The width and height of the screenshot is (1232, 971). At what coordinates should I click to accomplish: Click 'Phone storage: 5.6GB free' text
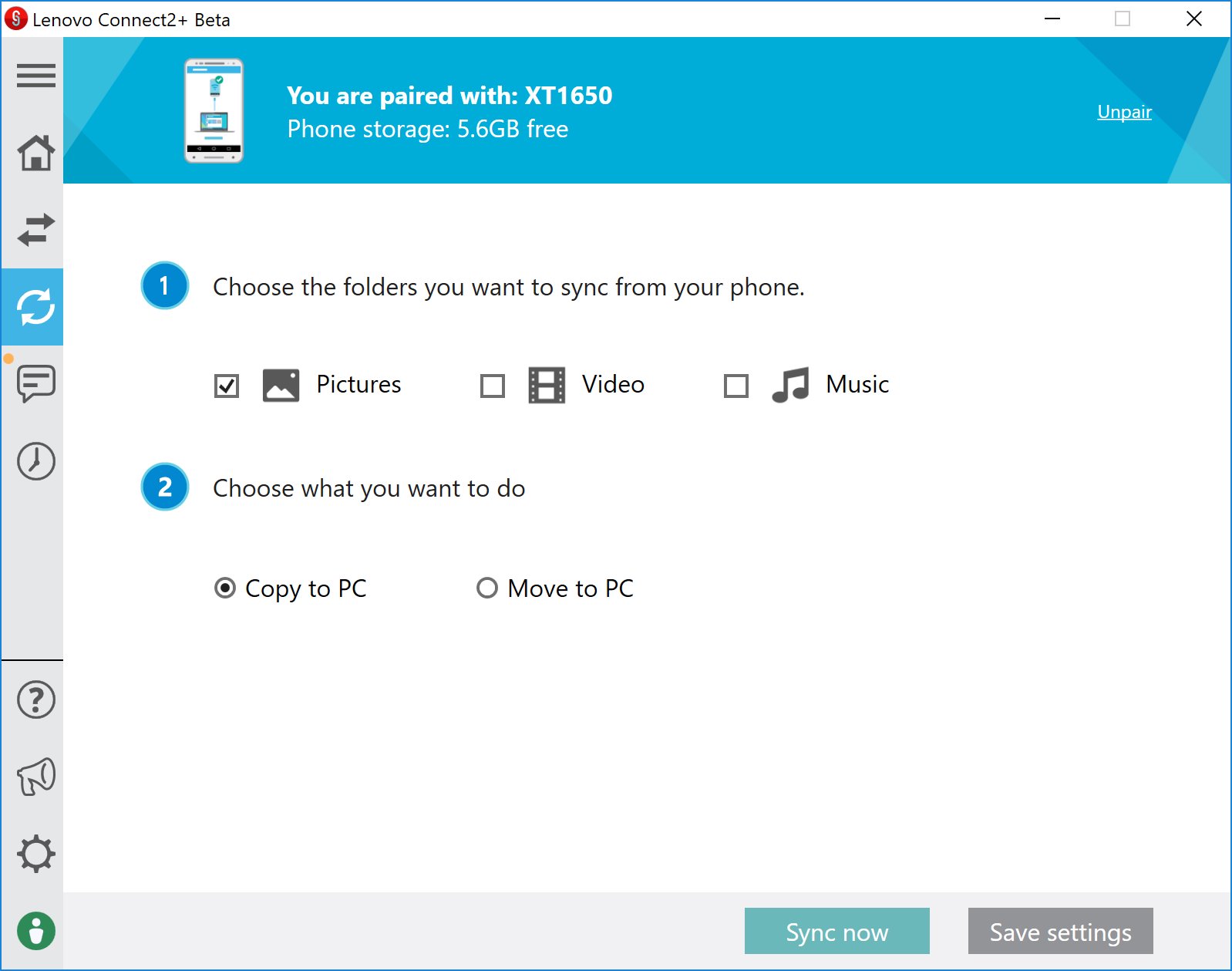click(428, 130)
